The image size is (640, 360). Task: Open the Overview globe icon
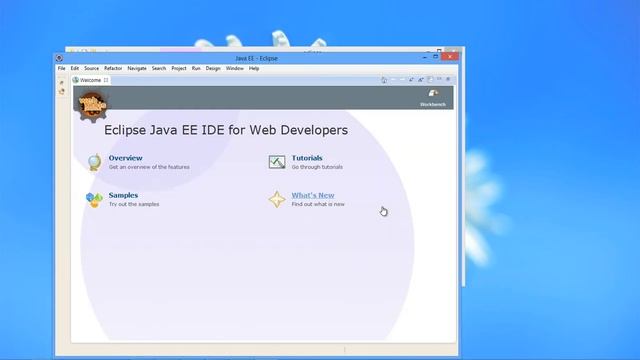click(94, 162)
